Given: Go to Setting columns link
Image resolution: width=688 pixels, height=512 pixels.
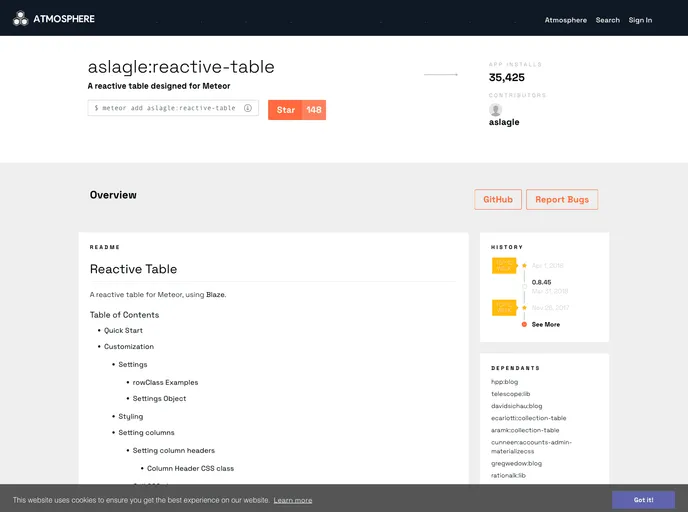Looking at the screenshot, I should click(x=147, y=433).
